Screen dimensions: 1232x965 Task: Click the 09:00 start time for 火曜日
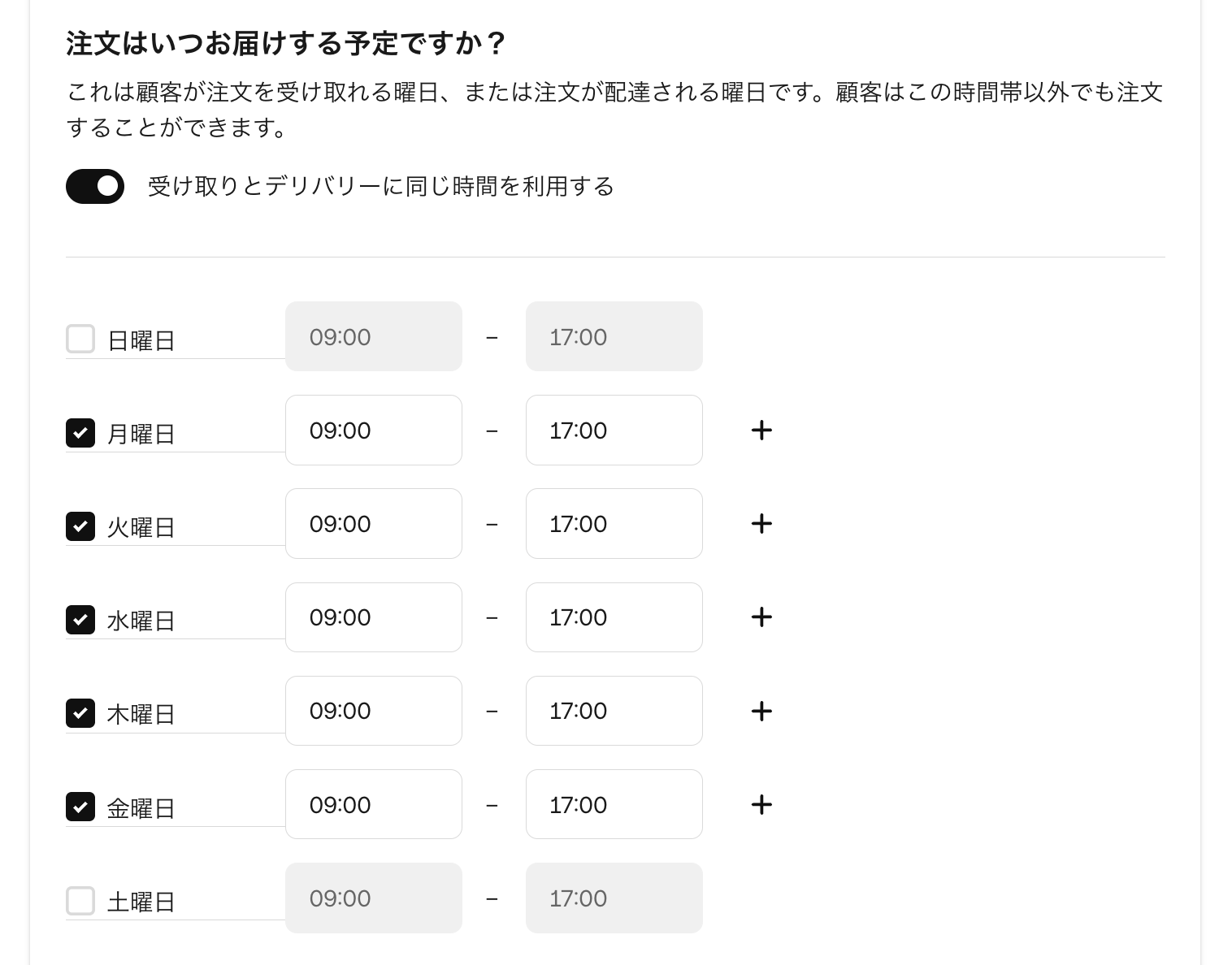pyautogui.click(x=373, y=523)
